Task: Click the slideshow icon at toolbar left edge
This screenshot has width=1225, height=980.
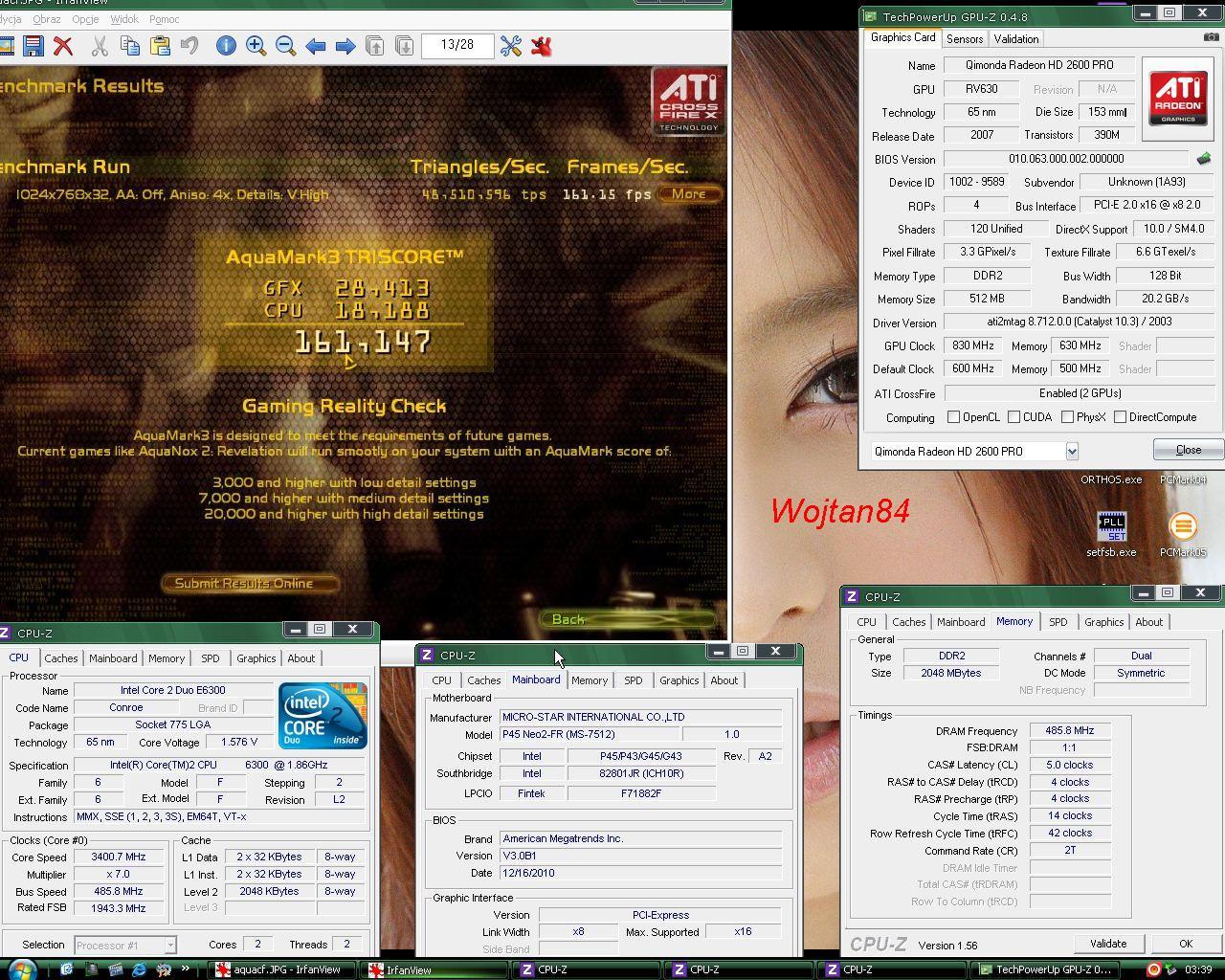Action: (6, 46)
